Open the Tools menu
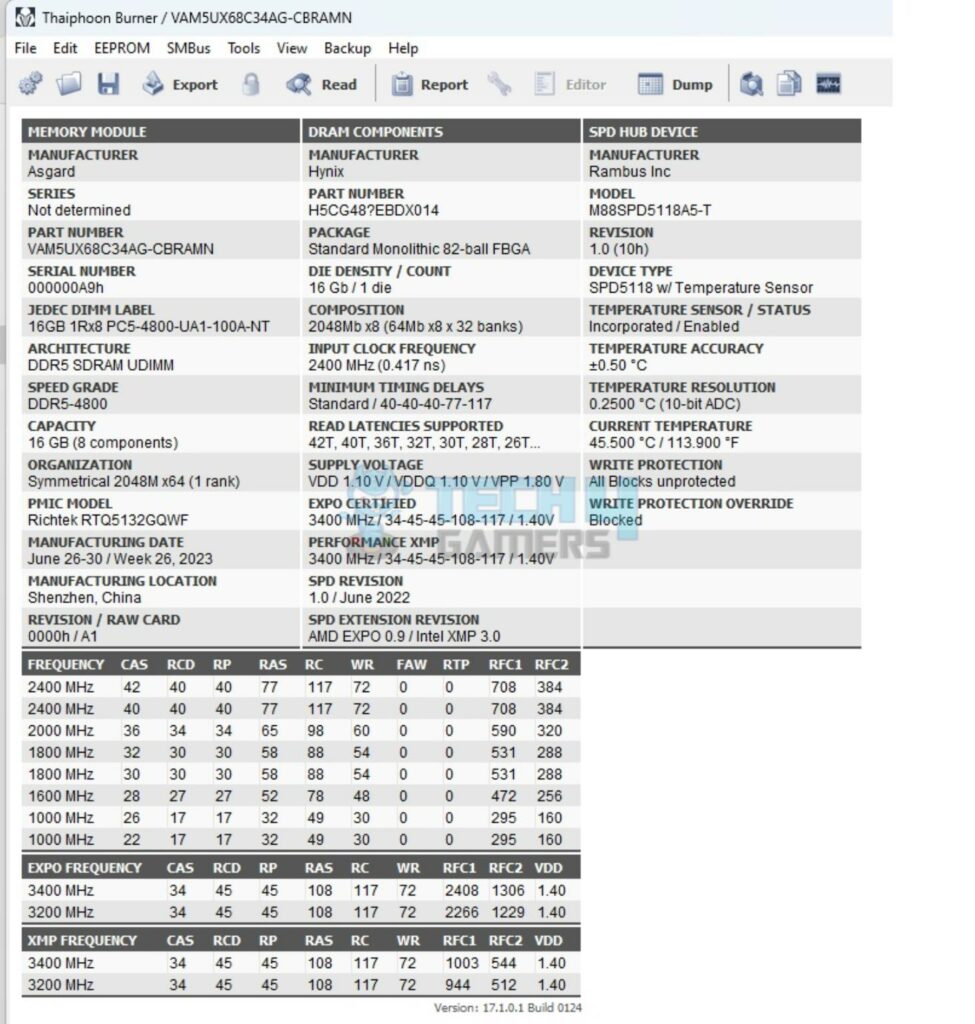Viewport: 975px width, 1024px height. point(244,48)
